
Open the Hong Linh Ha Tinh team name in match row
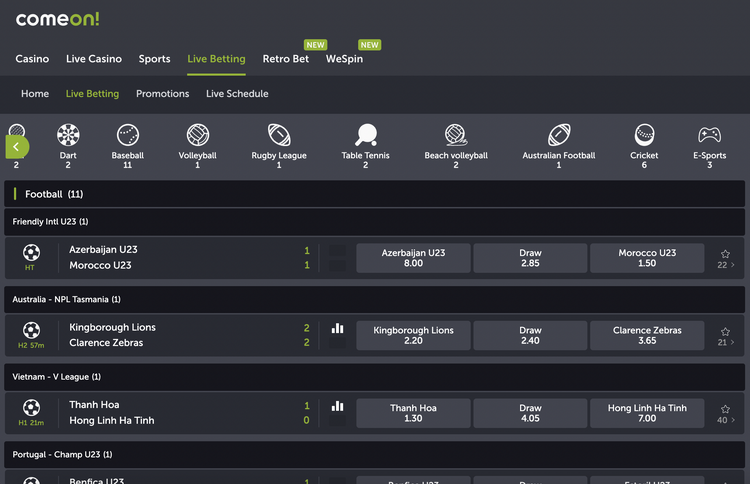[111, 420]
